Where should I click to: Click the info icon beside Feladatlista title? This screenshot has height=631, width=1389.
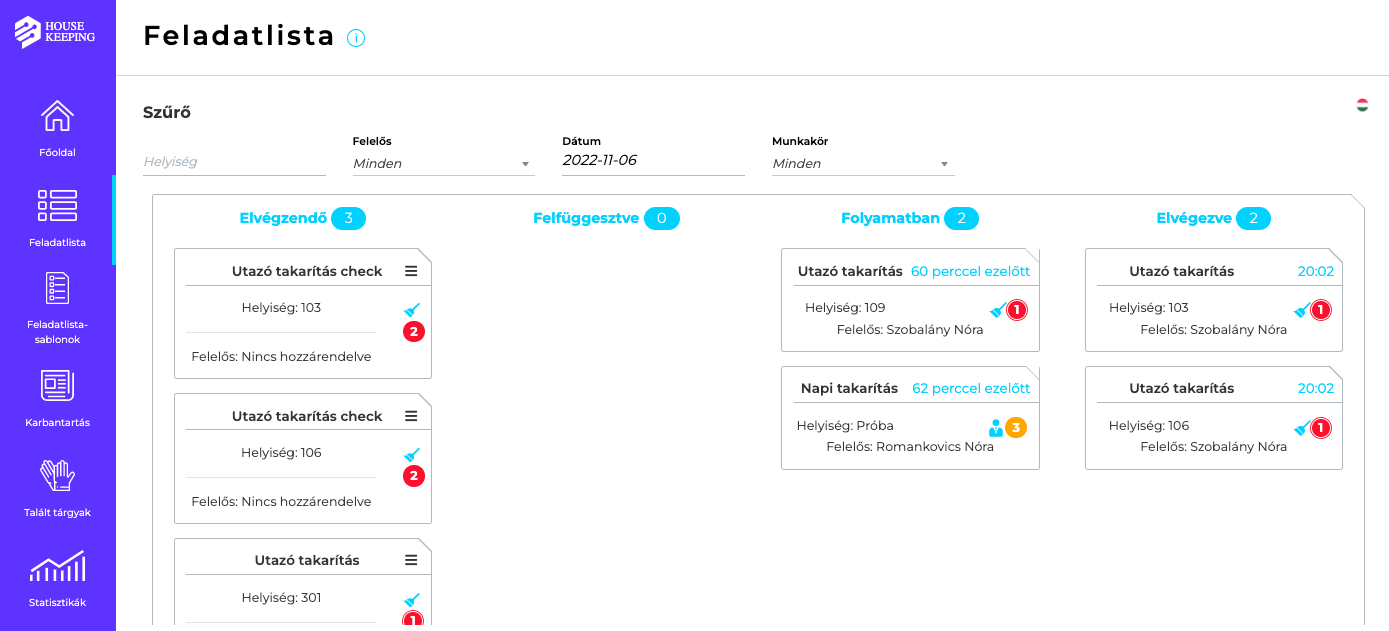356,38
